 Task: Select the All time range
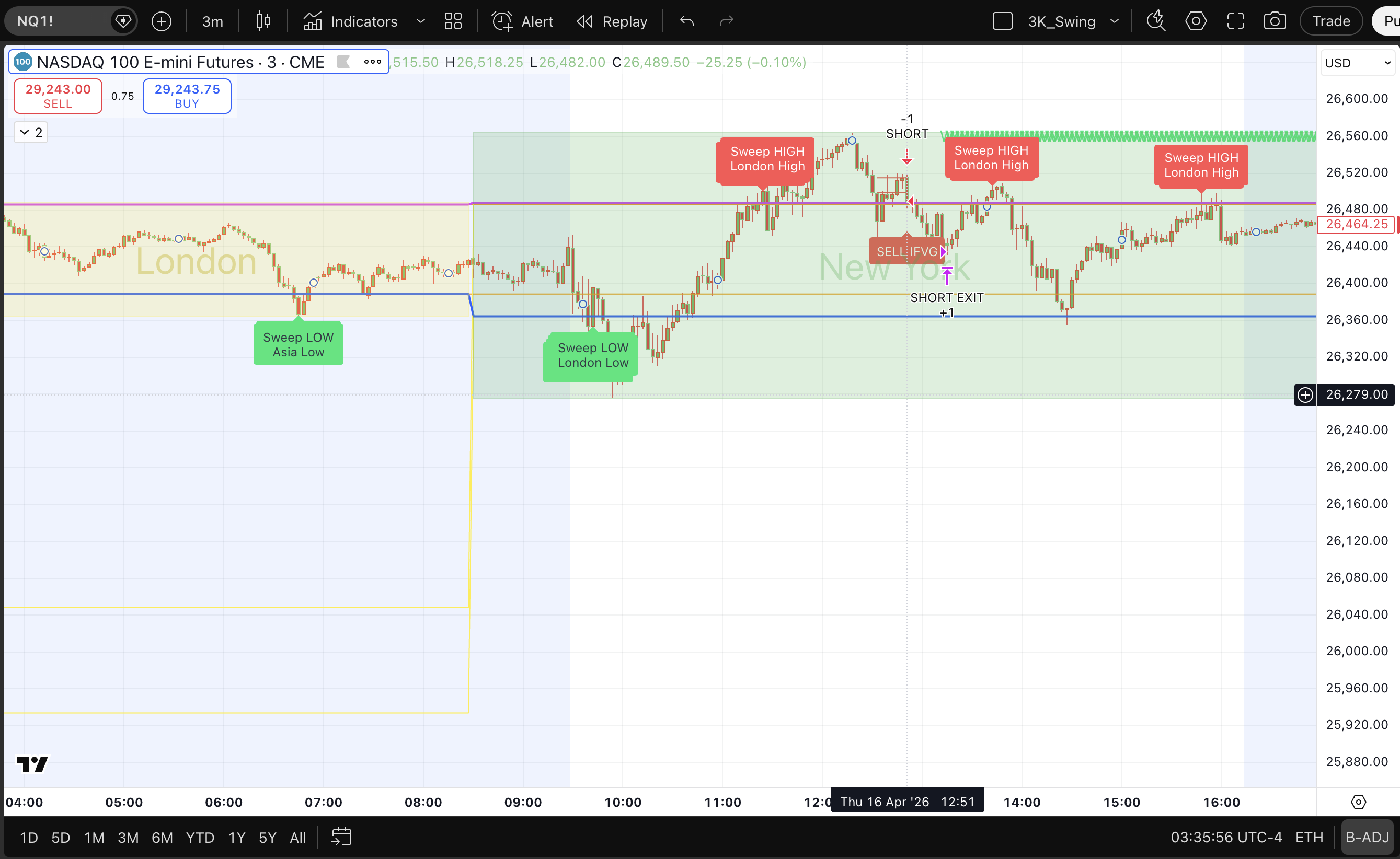298,838
